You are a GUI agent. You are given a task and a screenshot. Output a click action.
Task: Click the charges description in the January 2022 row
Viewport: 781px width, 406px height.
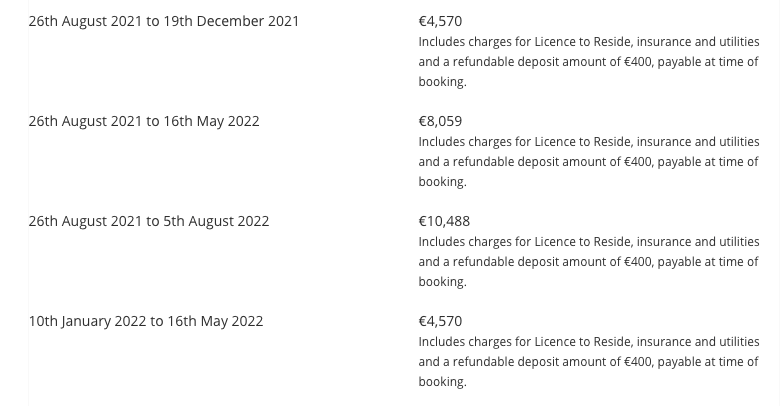point(588,362)
